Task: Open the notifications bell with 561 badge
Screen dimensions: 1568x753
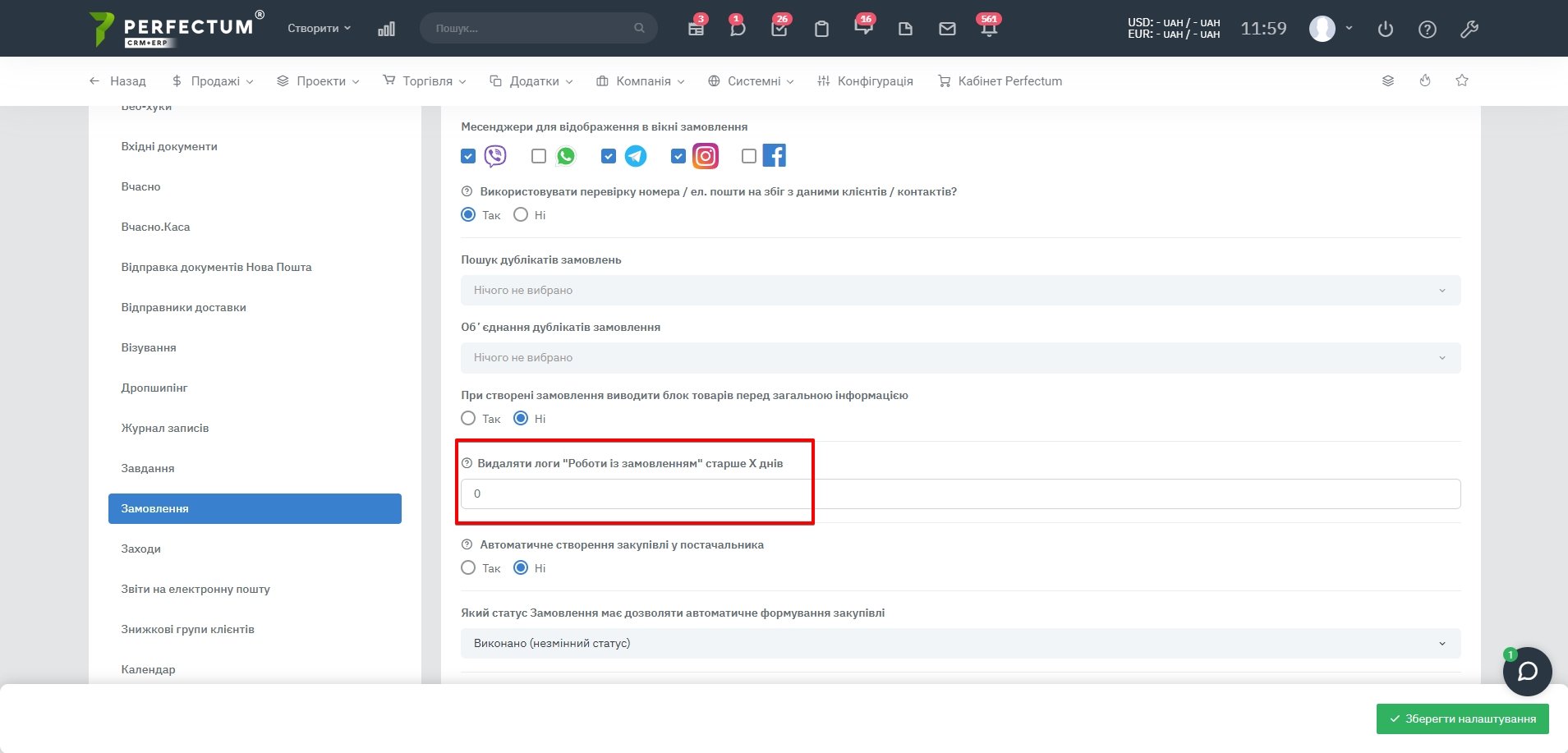Action: [x=988, y=29]
